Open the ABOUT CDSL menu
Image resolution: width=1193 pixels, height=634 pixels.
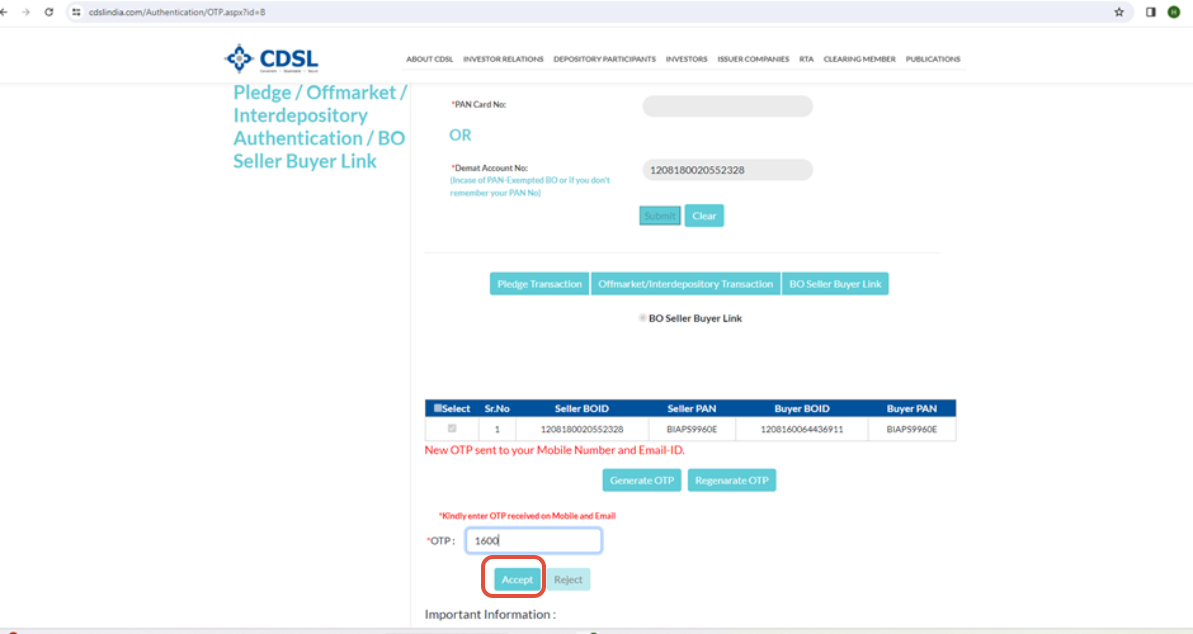coord(429,59)
